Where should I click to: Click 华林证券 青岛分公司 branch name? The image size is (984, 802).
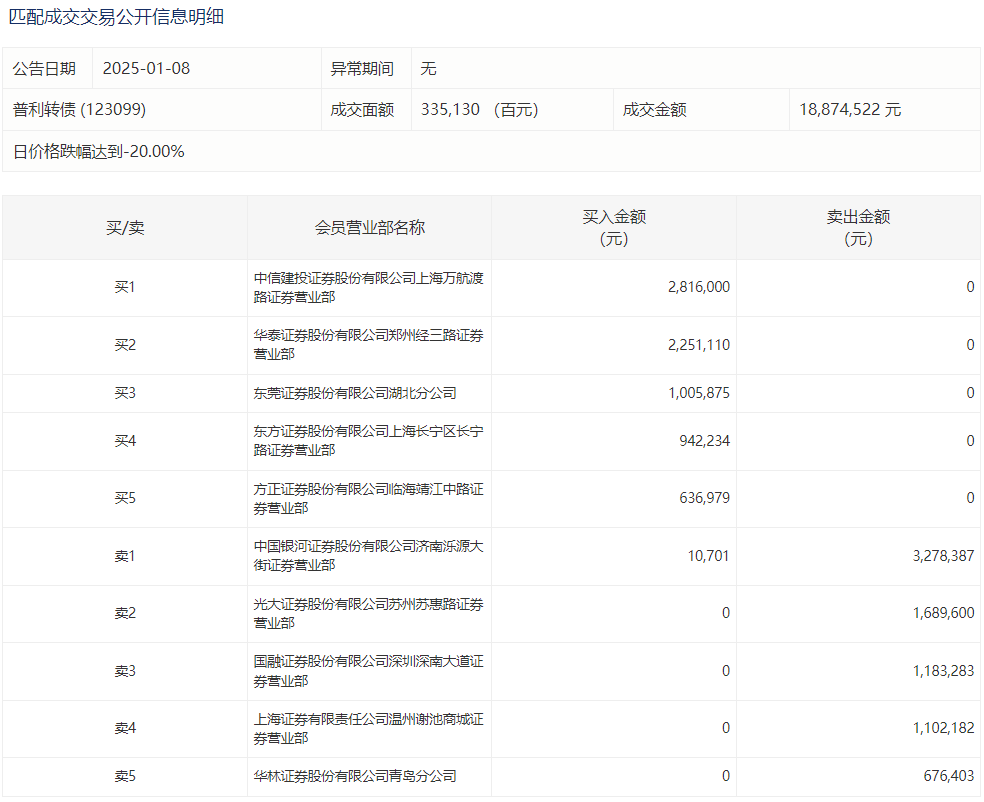coord(355,776)
